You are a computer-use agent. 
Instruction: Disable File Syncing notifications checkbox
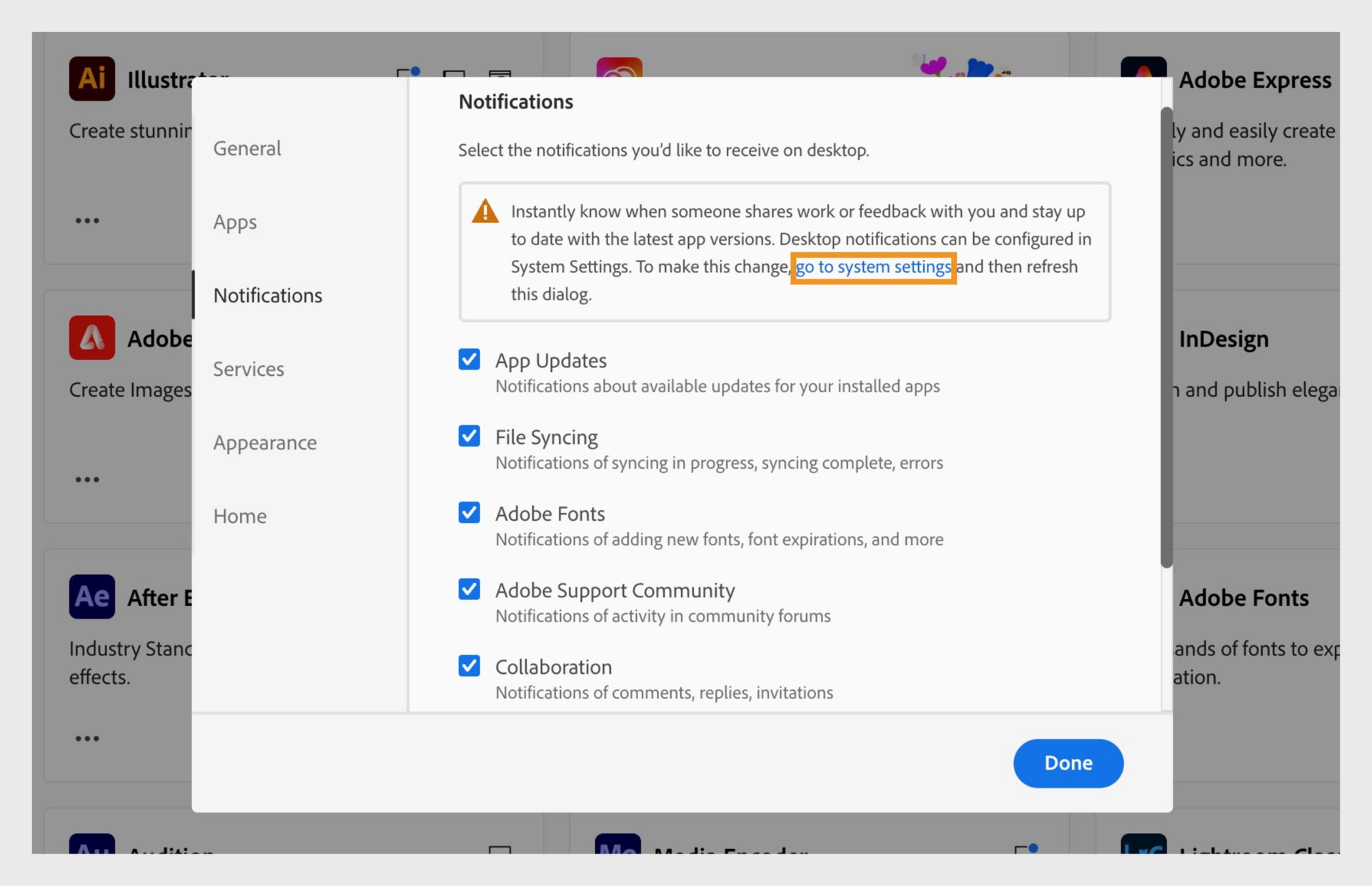pos(469,436)
